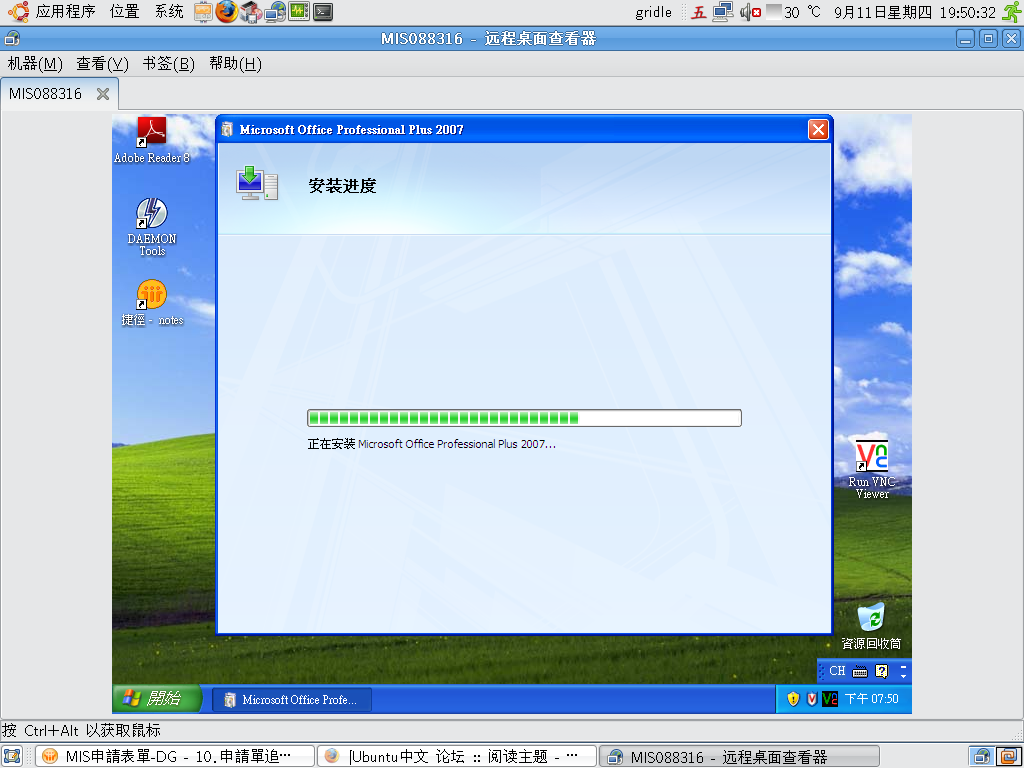Click the Windows tray clock 下午 07:50
The width and height of the screenshot is (1024, 768).
871,699
